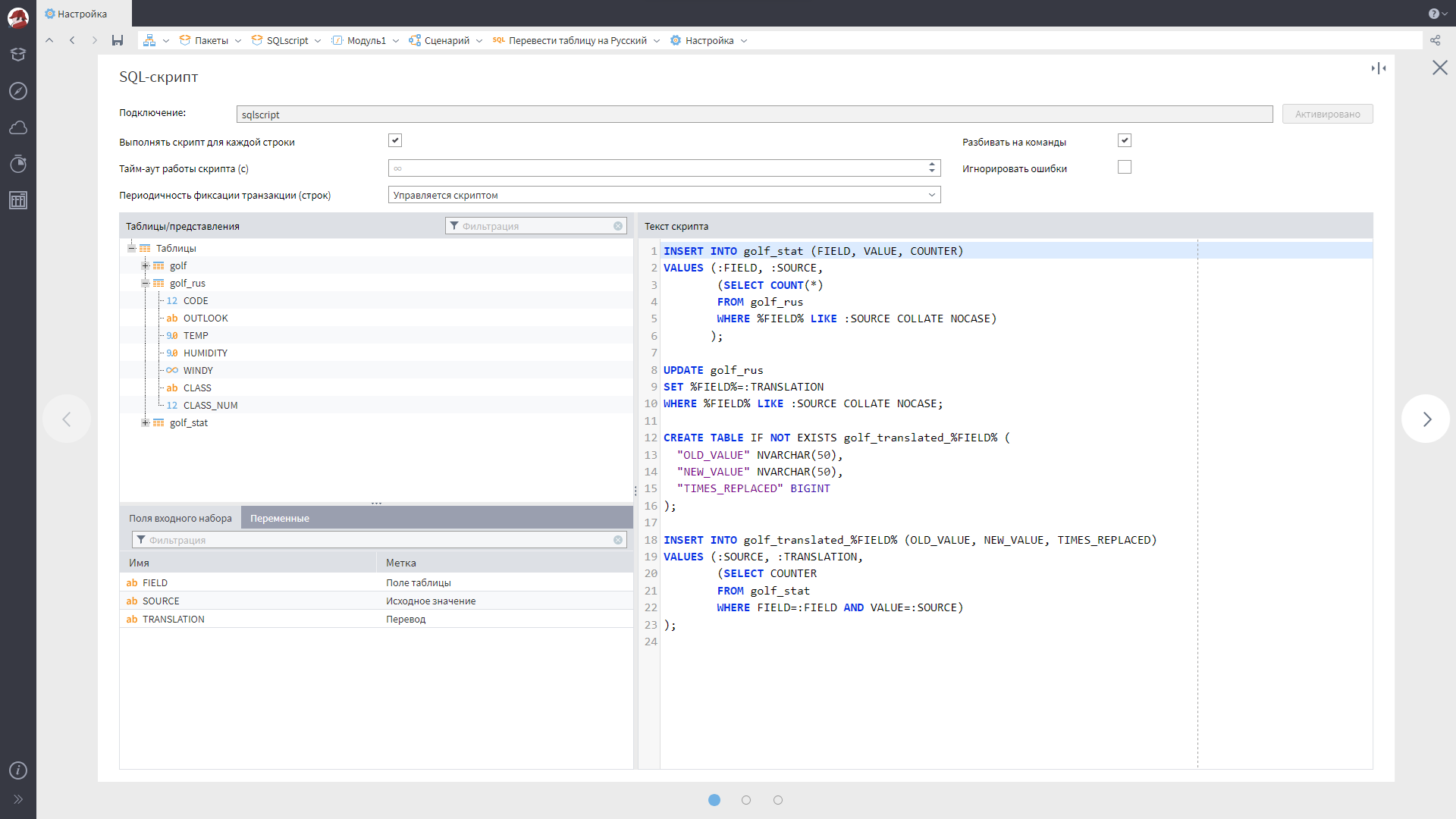Open the stopwatch scheduler sidebar icon
The height and width of the screenshot is (819, 1456).
pyautogui.click(x=18, y=164)
